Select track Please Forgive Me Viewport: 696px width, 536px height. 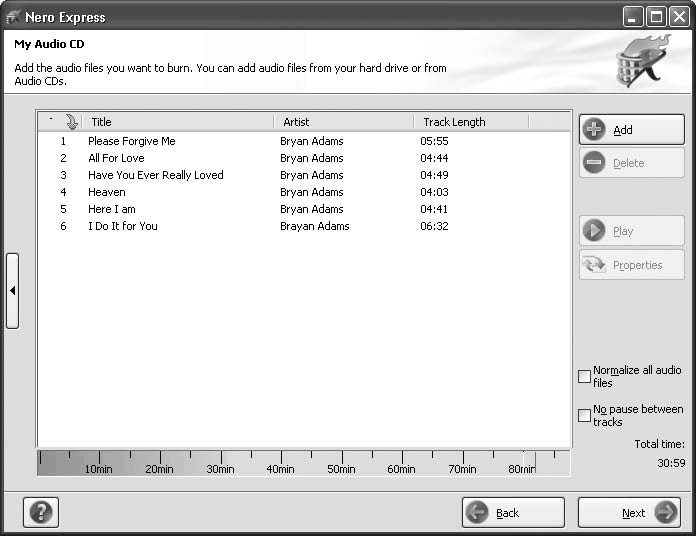click(x=131, y=141)
